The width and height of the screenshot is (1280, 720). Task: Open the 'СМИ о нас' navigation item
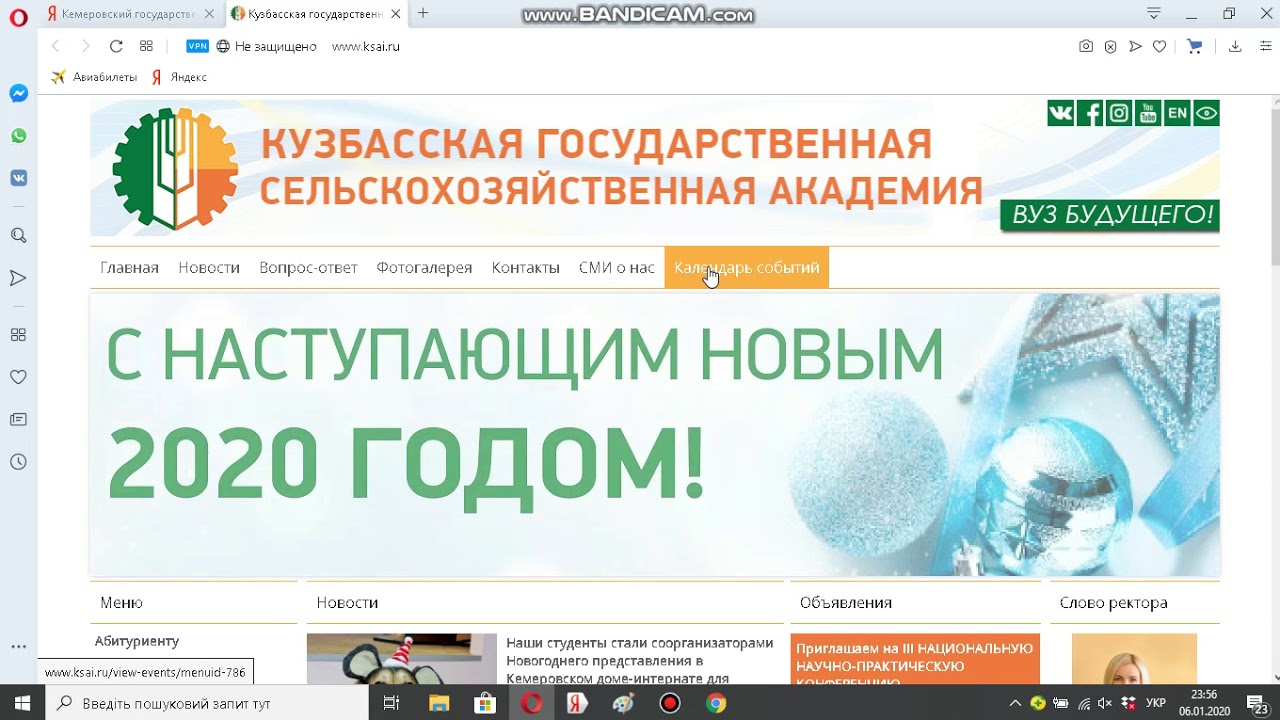coord(616,268)
